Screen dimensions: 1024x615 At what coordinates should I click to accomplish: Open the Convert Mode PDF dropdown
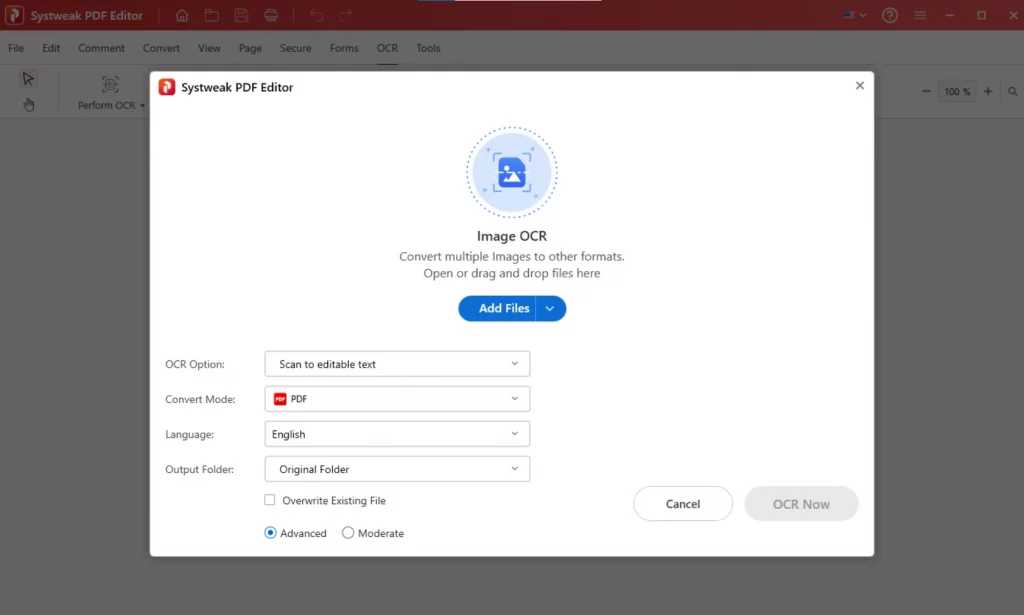click(397, 399)
